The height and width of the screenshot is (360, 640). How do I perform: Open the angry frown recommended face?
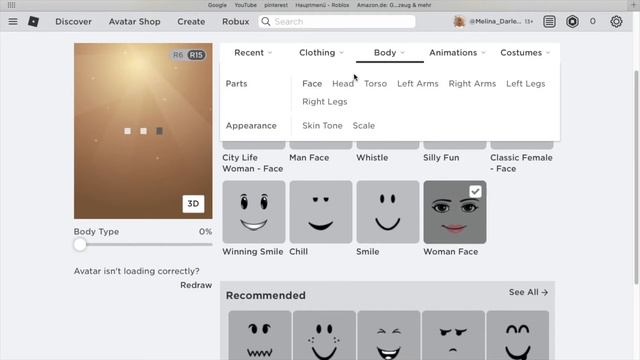pos(453,335)
